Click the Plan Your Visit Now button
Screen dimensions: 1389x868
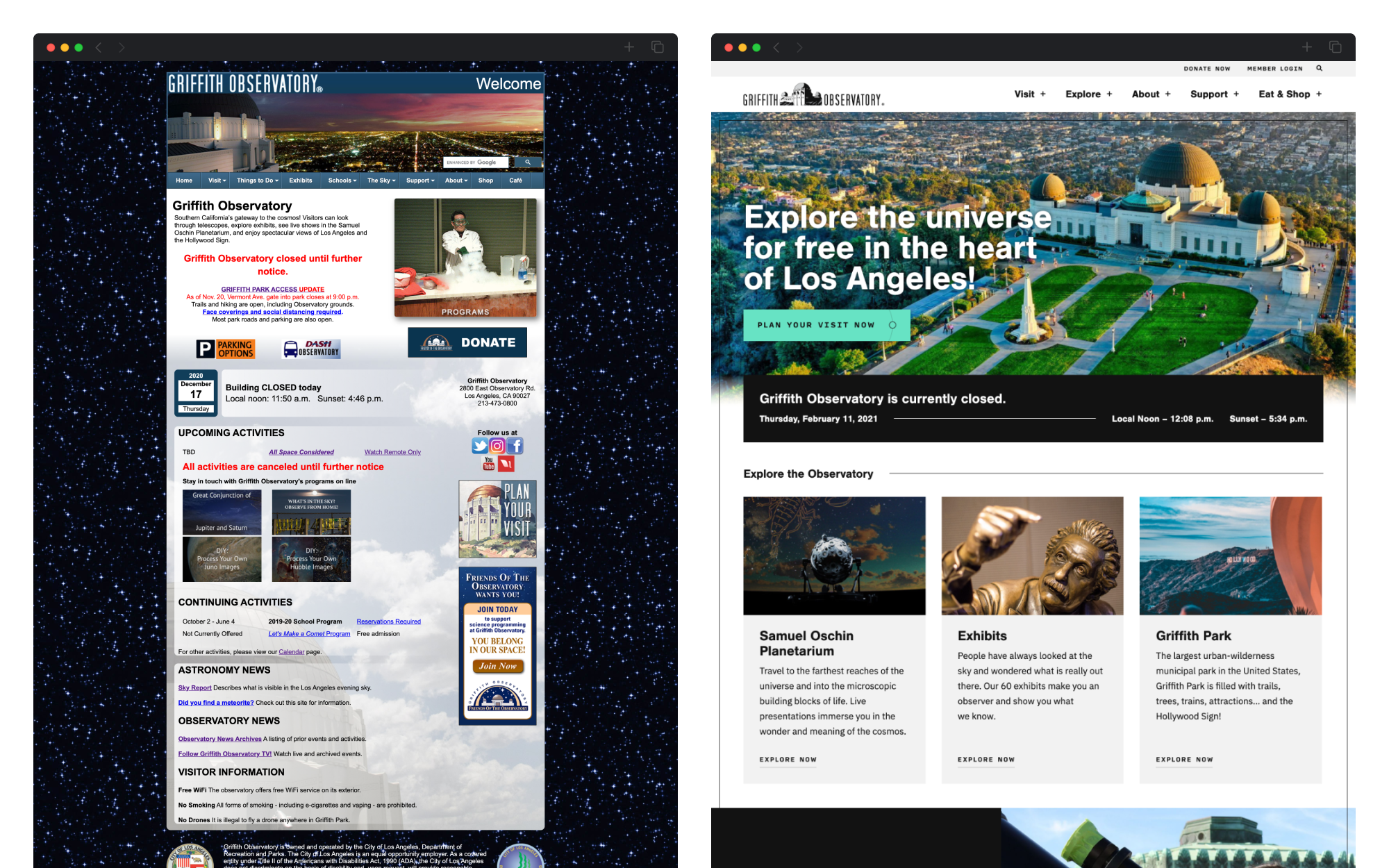(x=826, y=325)
